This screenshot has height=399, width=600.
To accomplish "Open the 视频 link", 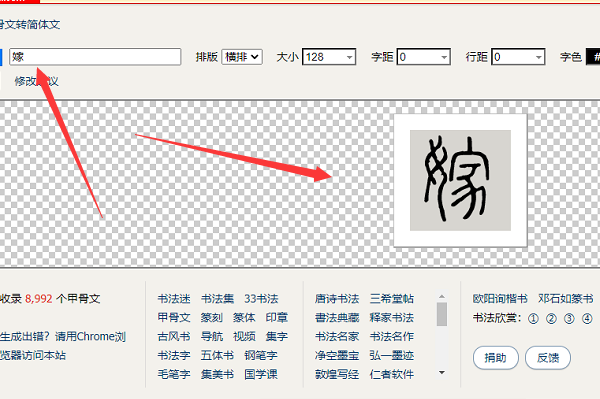I will (244, 336).
